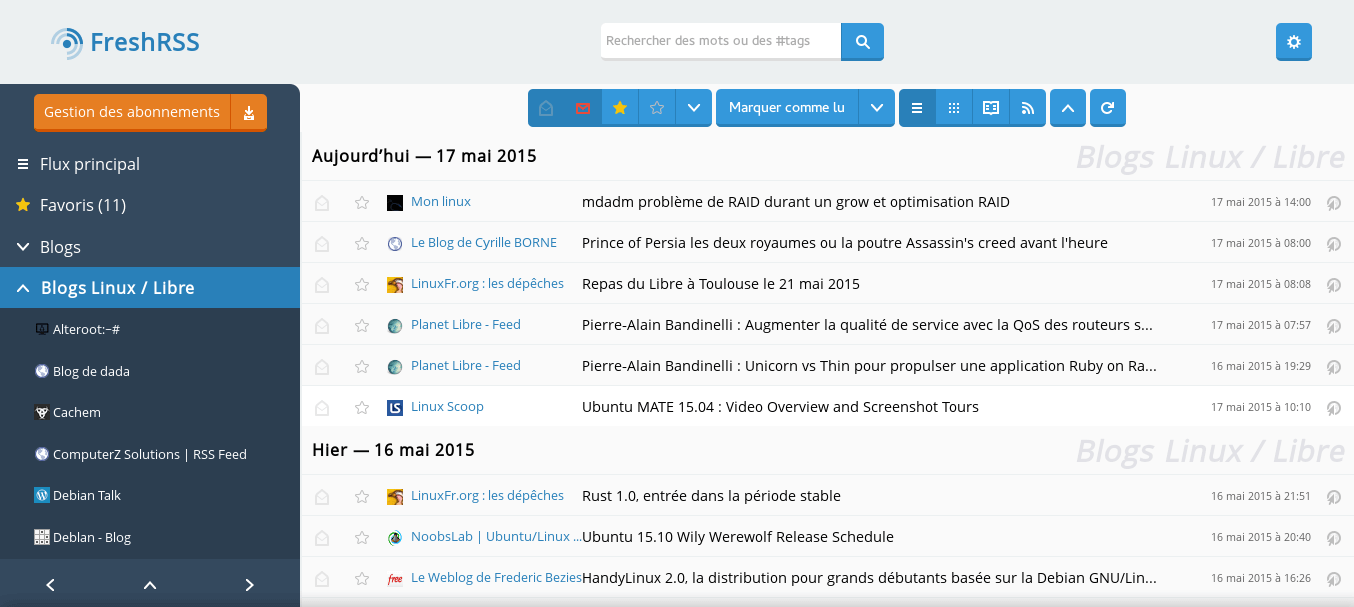Open the Marquer comme lu dropdown arrow

point(877,108)
